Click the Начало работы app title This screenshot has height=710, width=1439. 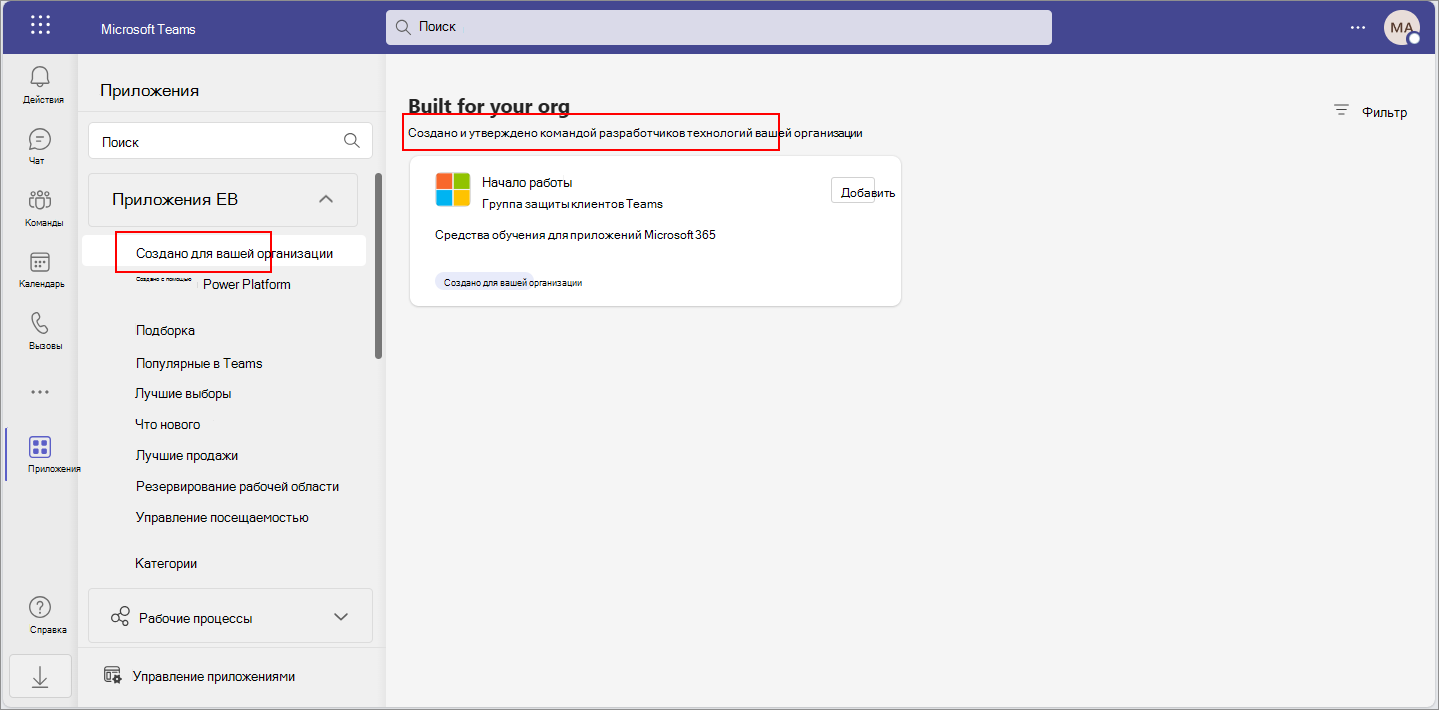pyautogui.click(x=527, y=182)
